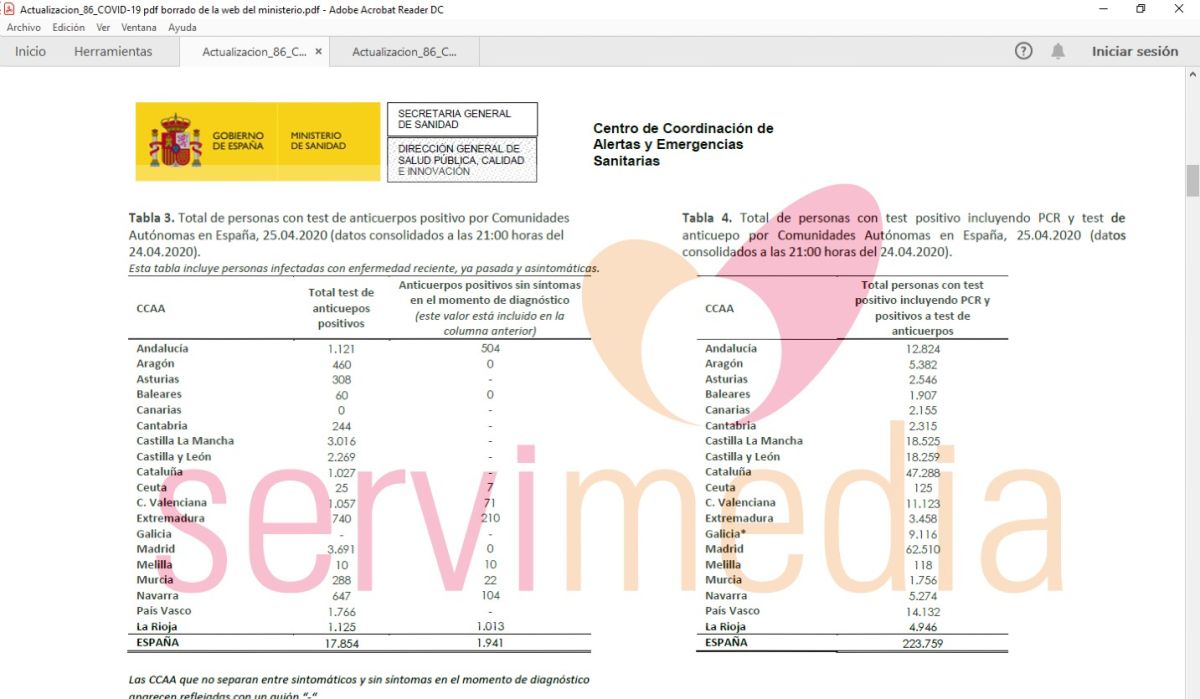This screenshot has height=699, width=1200.
Task: Click the Adobe PDF icon in title bar
Action: (x=9, y=8)
